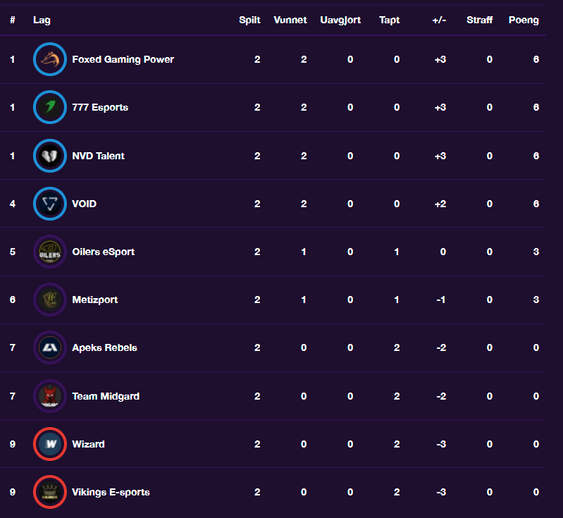Select the Apeks Rebels logo
This screenshot has height=518, width=563.
pos(50,347)
